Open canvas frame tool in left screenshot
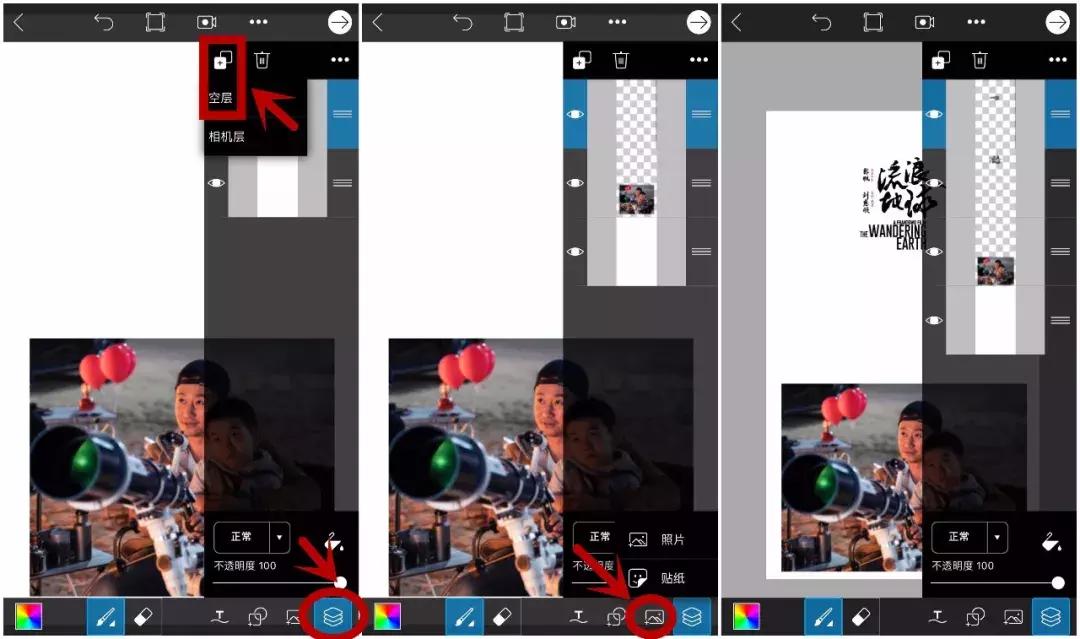1080x639 pixels. [155, 22]
